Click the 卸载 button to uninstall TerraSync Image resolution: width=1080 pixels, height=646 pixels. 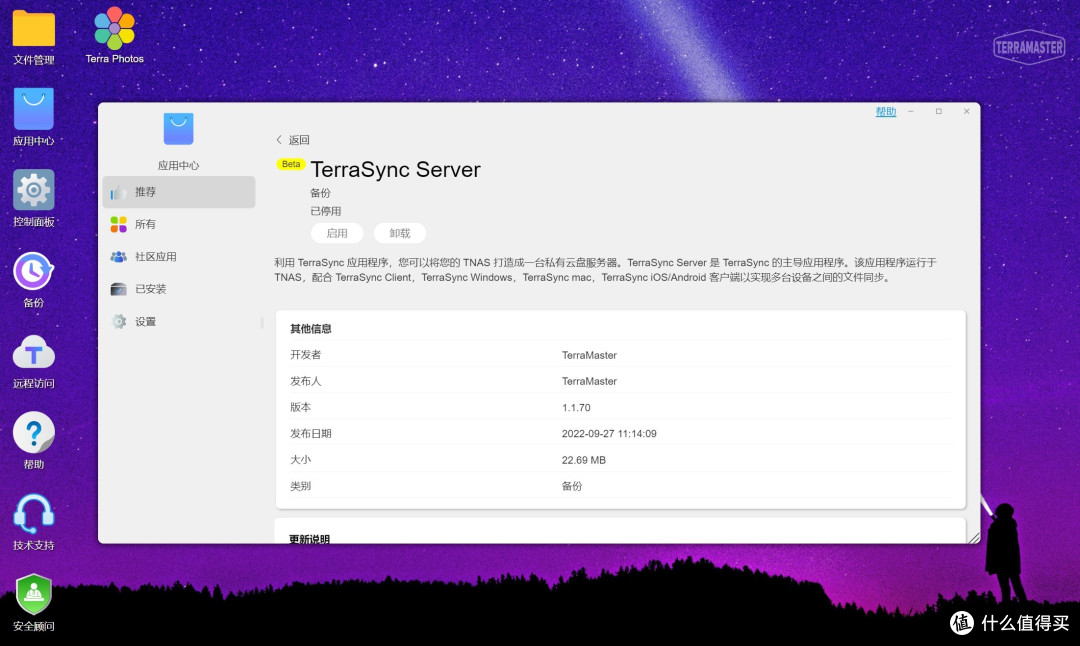click(399, 233)
